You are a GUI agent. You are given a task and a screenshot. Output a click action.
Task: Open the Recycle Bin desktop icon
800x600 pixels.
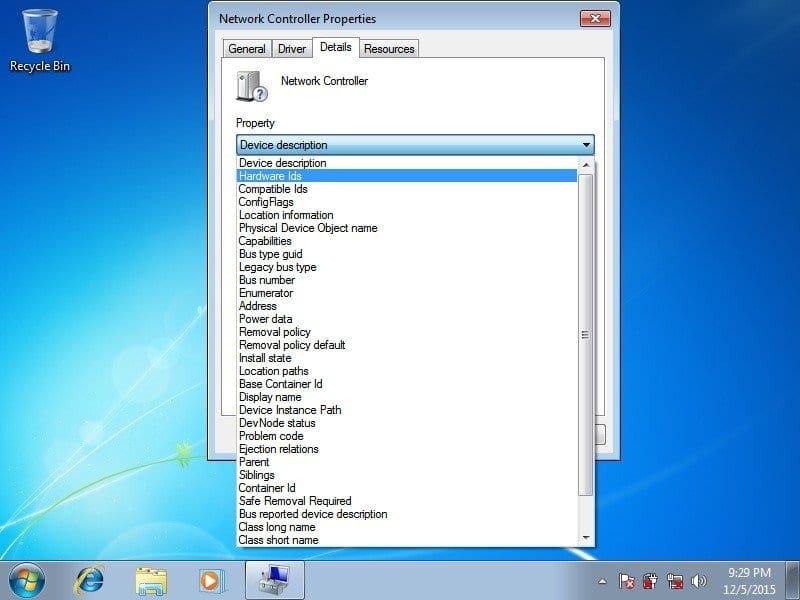click(39, 41)
